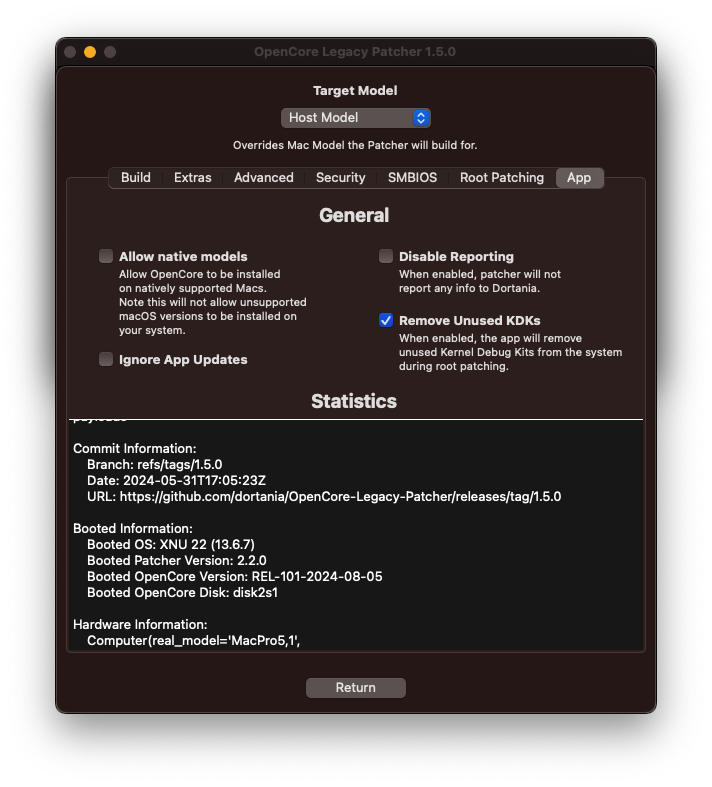The height and width of the screenshot is (787, 712).
Task: Click 'Booted OpenCore Disk: disk2s1' line
Action: tap(183, 592)
